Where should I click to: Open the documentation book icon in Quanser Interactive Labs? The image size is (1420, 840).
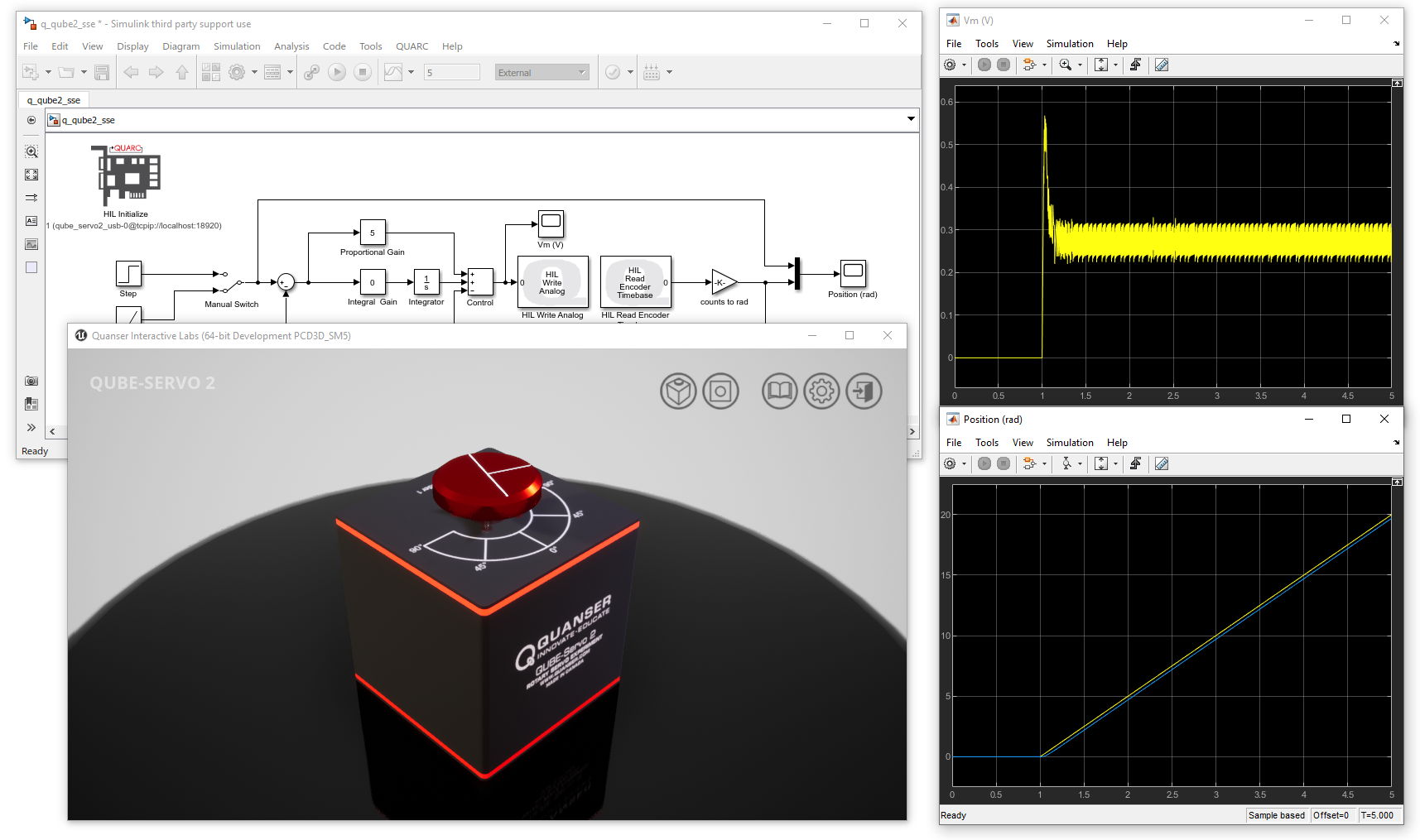[x=779, y=391]
